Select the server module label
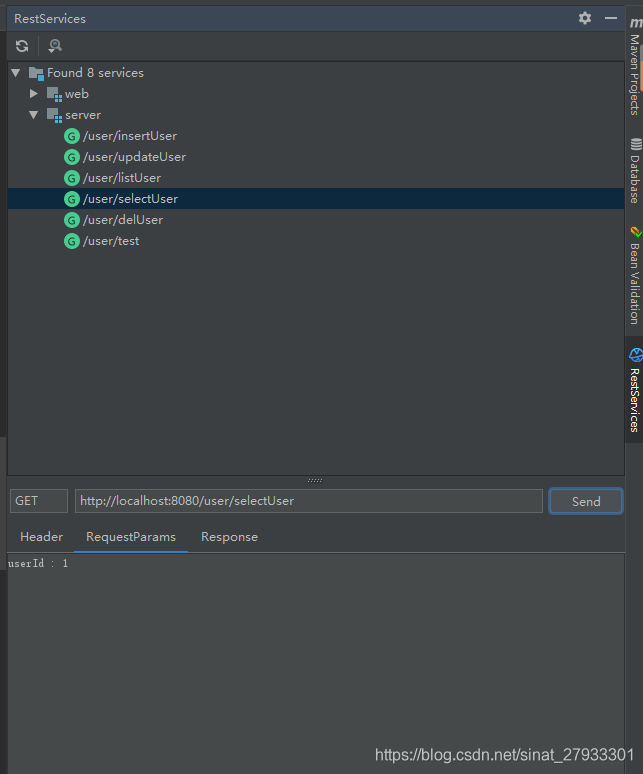Viewport: 643px width, 774px height. [x=83, y=115]
